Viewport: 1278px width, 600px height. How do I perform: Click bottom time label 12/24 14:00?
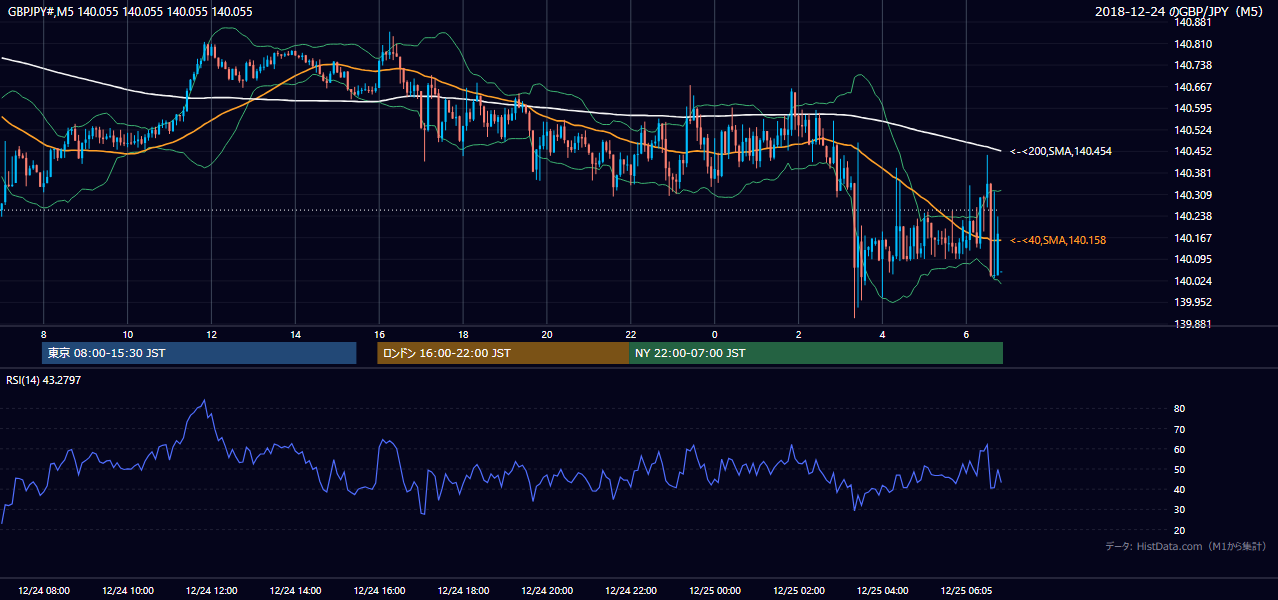tap(295, 591)
